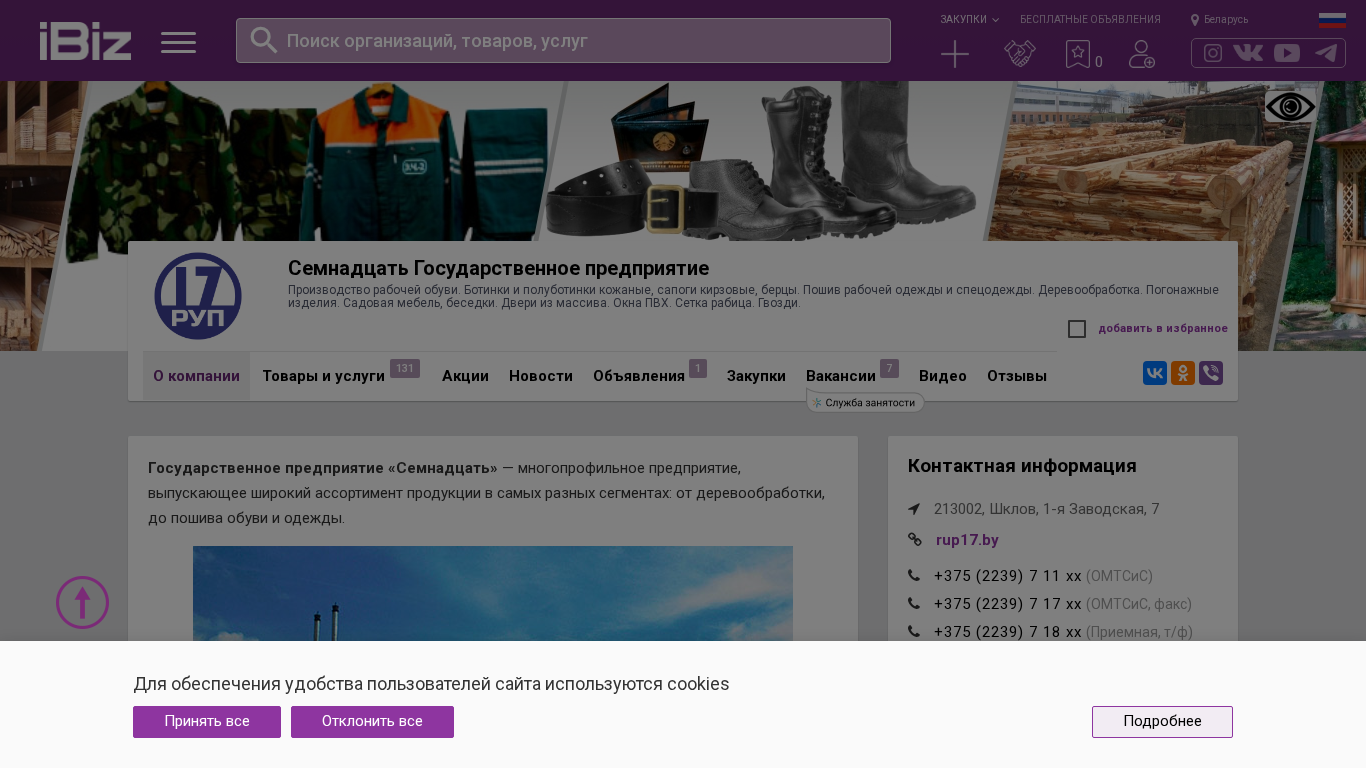
Task: Reveal phone +375 (2239) 7 17 xx
Action: (1008, 604)
